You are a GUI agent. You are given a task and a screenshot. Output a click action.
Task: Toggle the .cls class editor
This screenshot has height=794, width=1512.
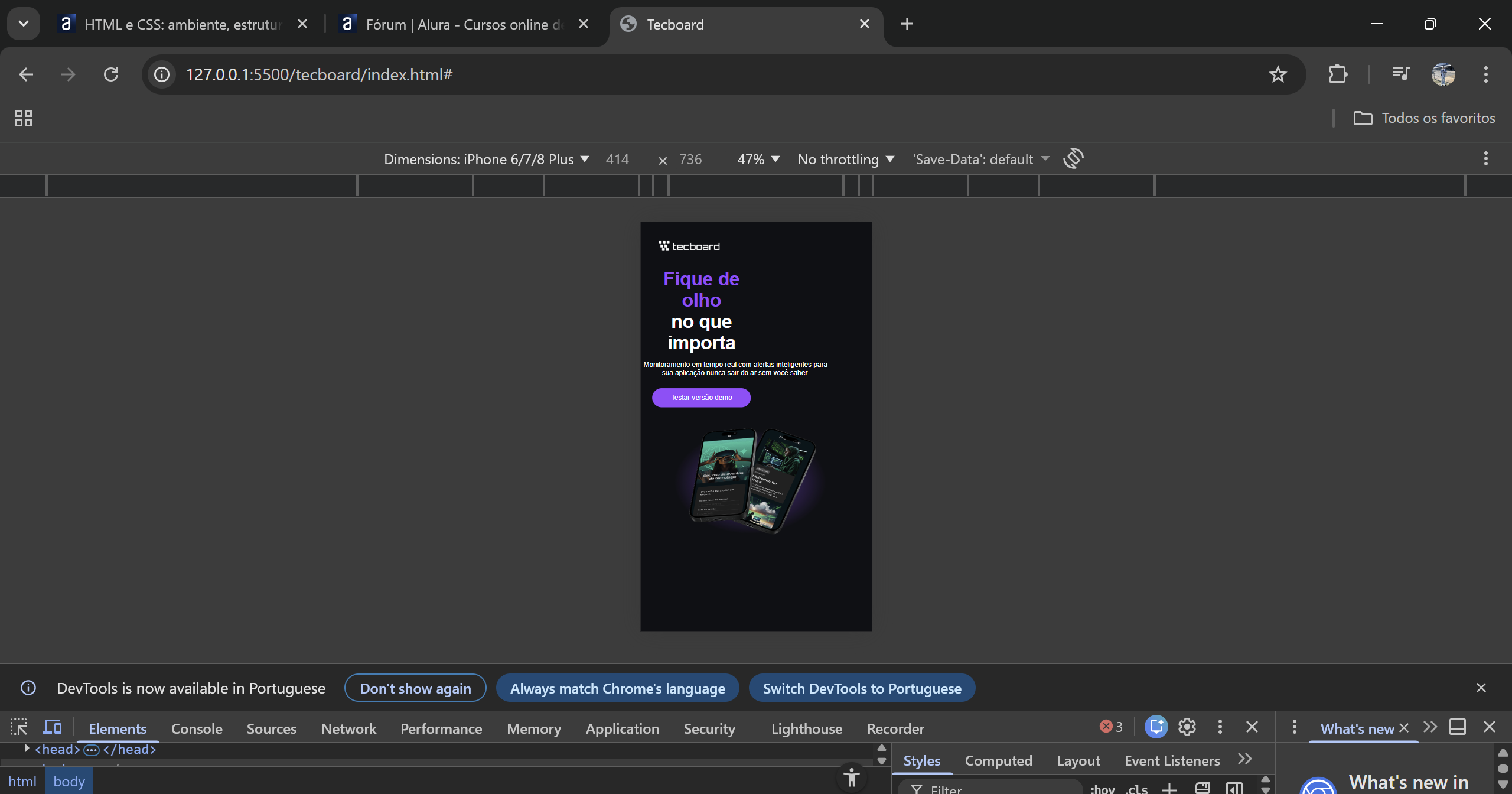click(x=1136, y=789)
